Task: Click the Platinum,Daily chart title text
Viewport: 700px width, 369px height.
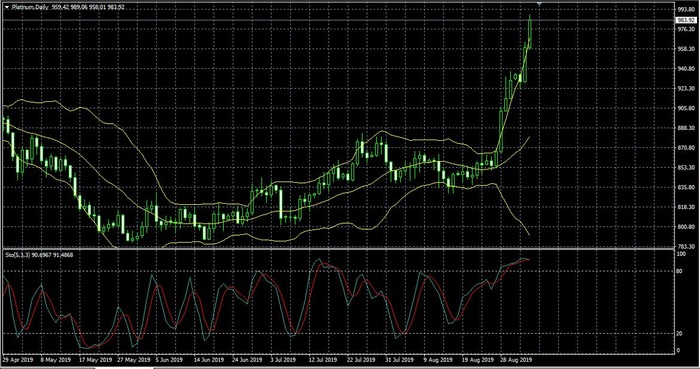Action: click(30, 8)
